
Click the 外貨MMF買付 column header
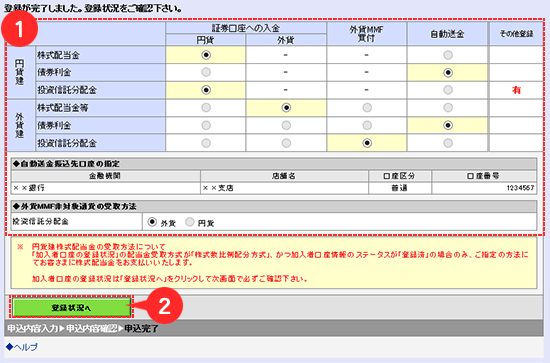coord(367,34)
